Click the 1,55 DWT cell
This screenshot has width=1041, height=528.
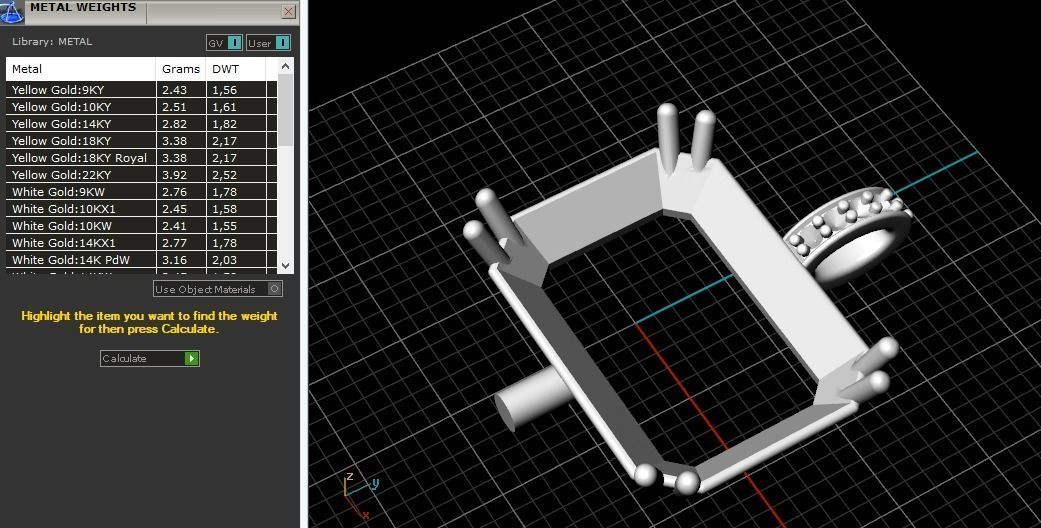click(x=236, y=226)
